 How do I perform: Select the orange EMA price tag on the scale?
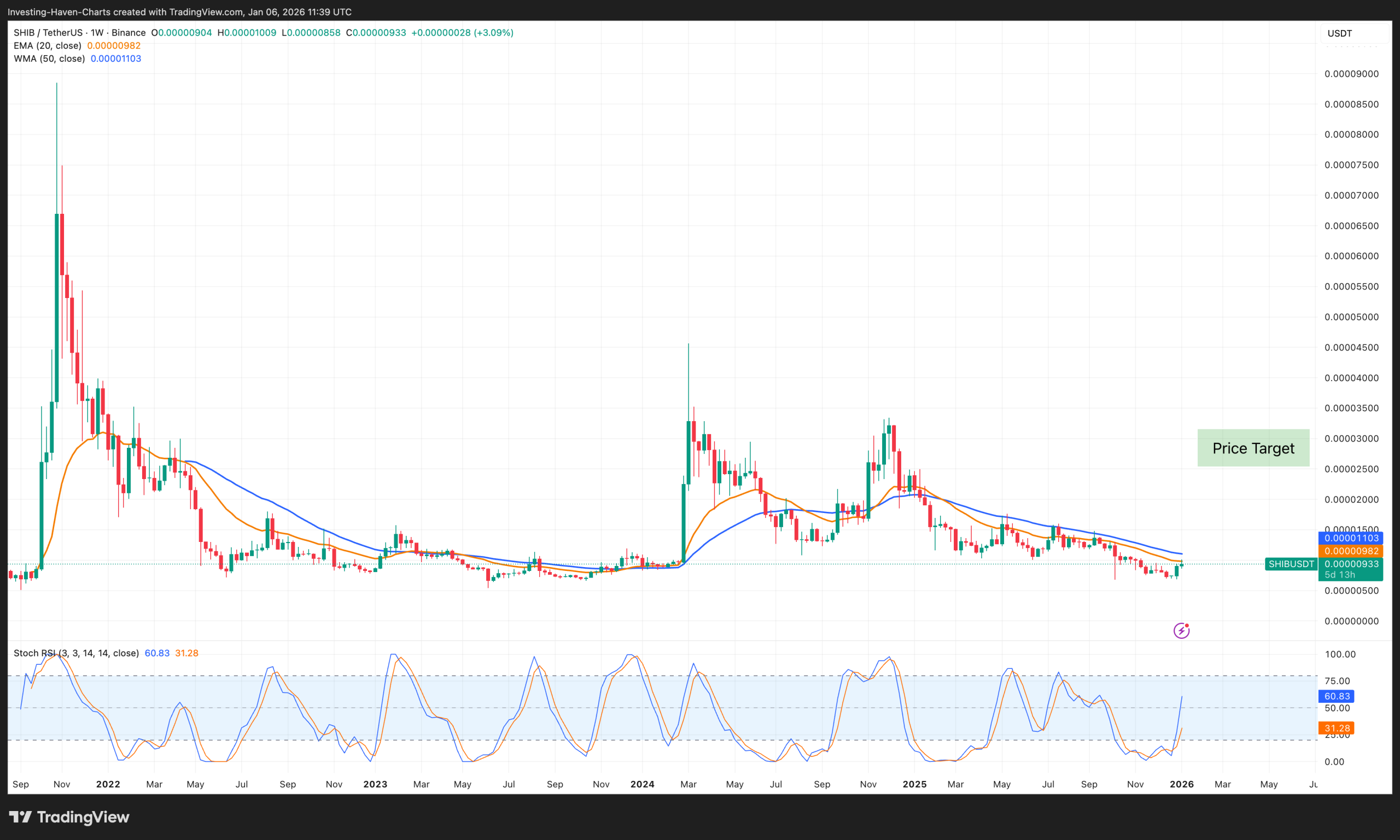coord(1351,550)
